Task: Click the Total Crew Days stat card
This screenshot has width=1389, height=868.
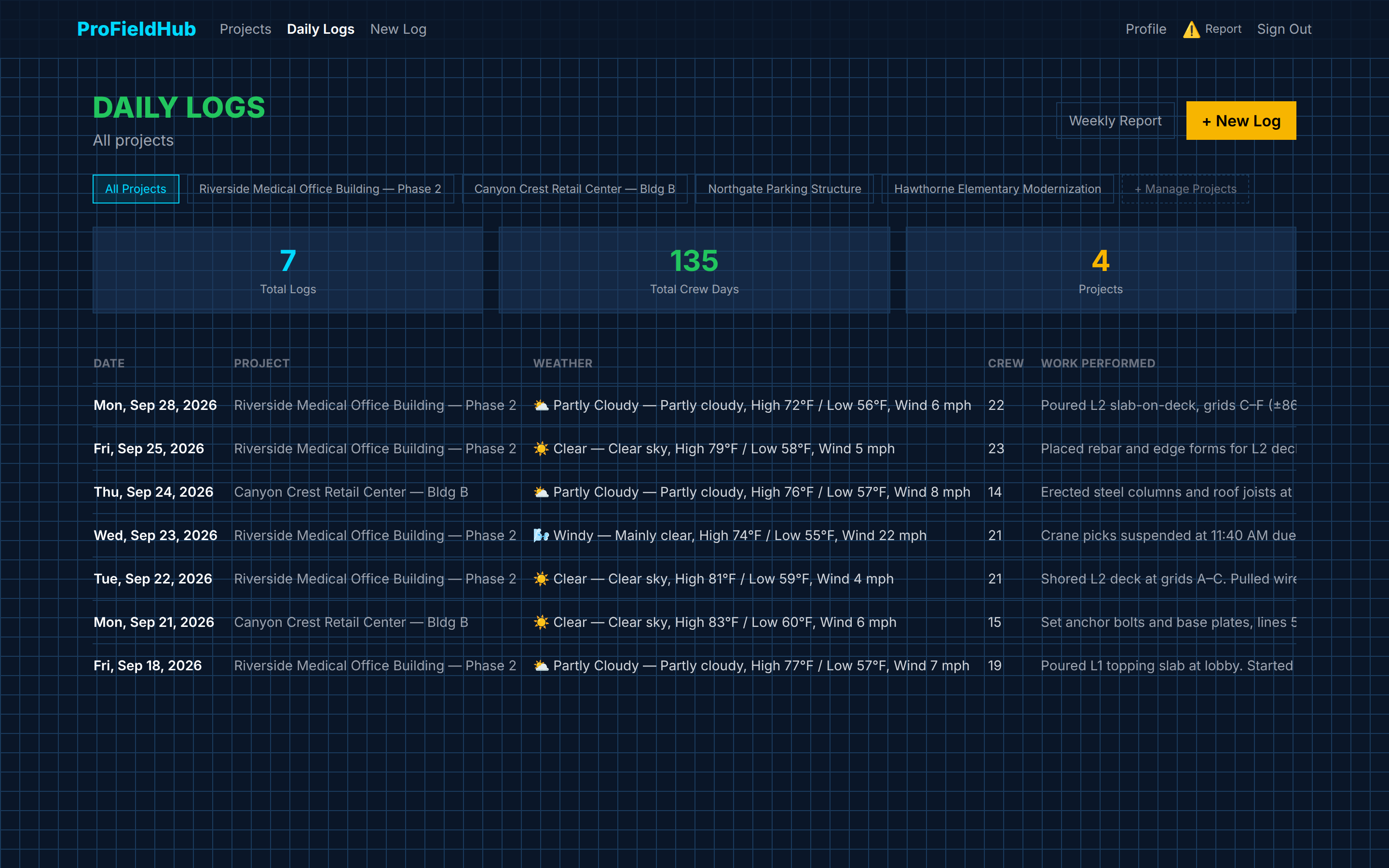Action: pyautogui.click(x=694, y=270)
